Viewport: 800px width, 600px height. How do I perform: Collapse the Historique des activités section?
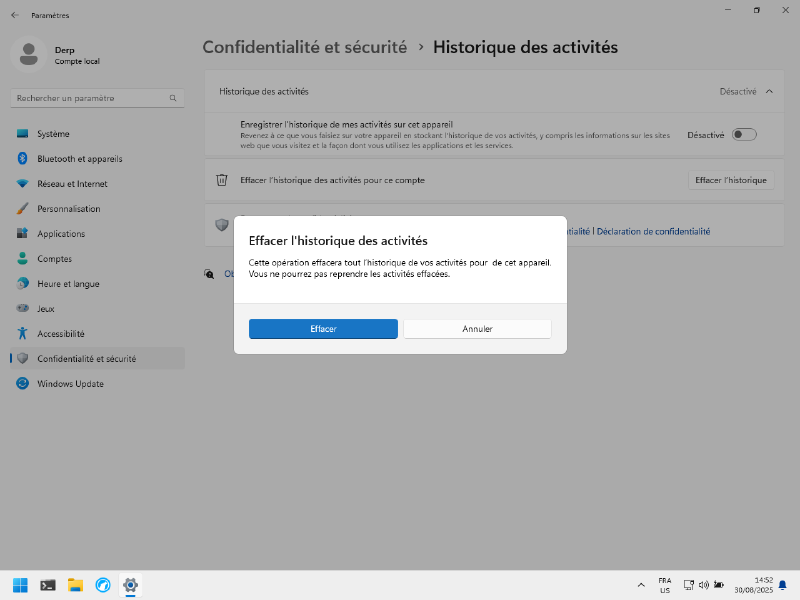pos(769,90)
